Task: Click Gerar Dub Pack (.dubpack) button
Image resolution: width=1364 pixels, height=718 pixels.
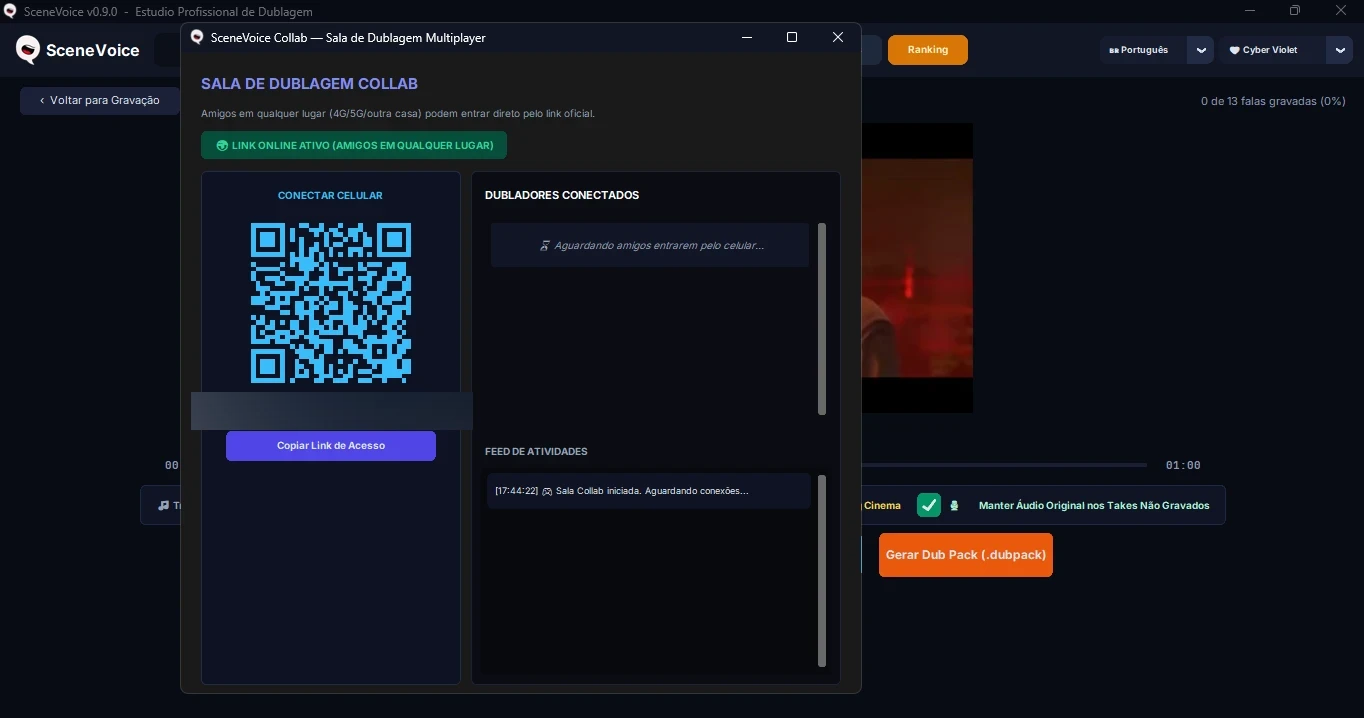Action: (966, 555)
